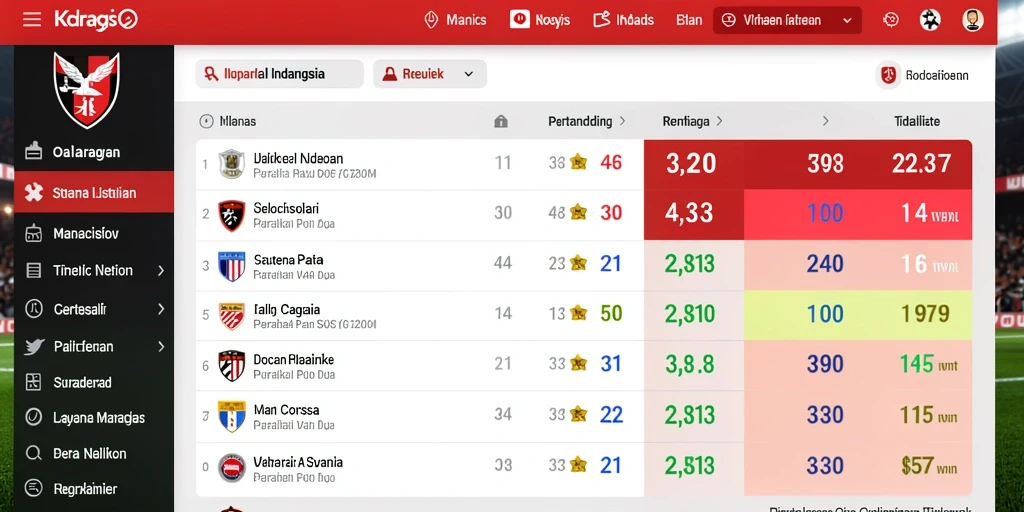
Task: Click the Layana Maragas check icon
Action: [x=33, y=417]
